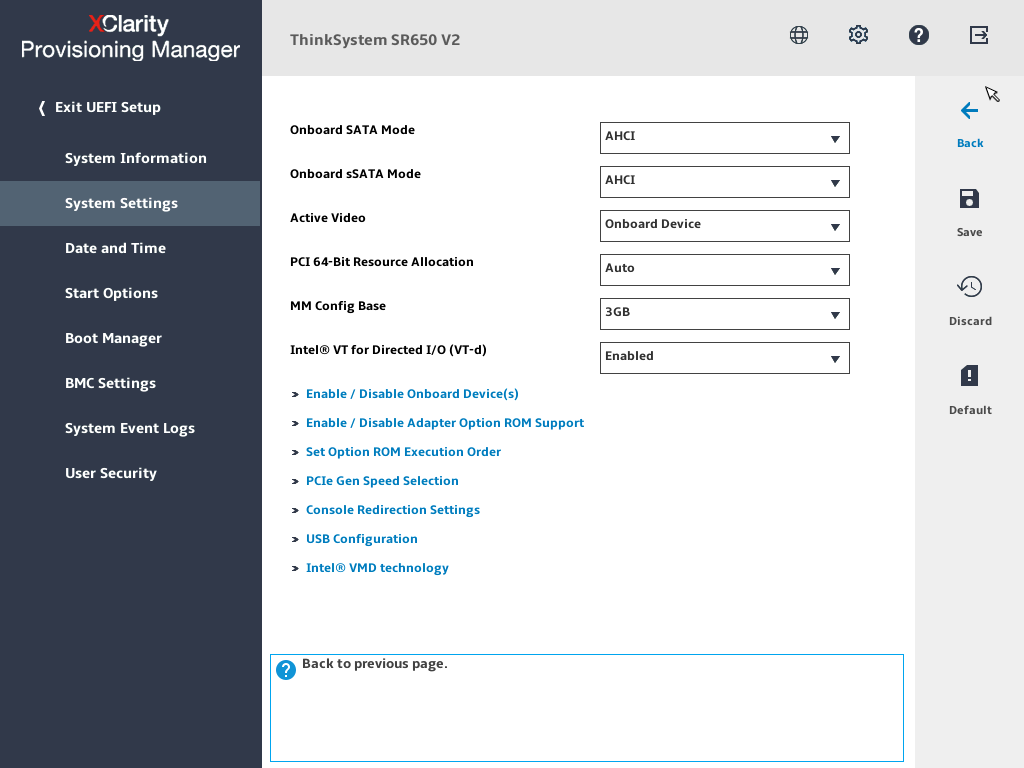Open Enable / Disable Adapter Option ROM Support
This screenshot has height=768, width=1024.
click(x=445, y=423)
